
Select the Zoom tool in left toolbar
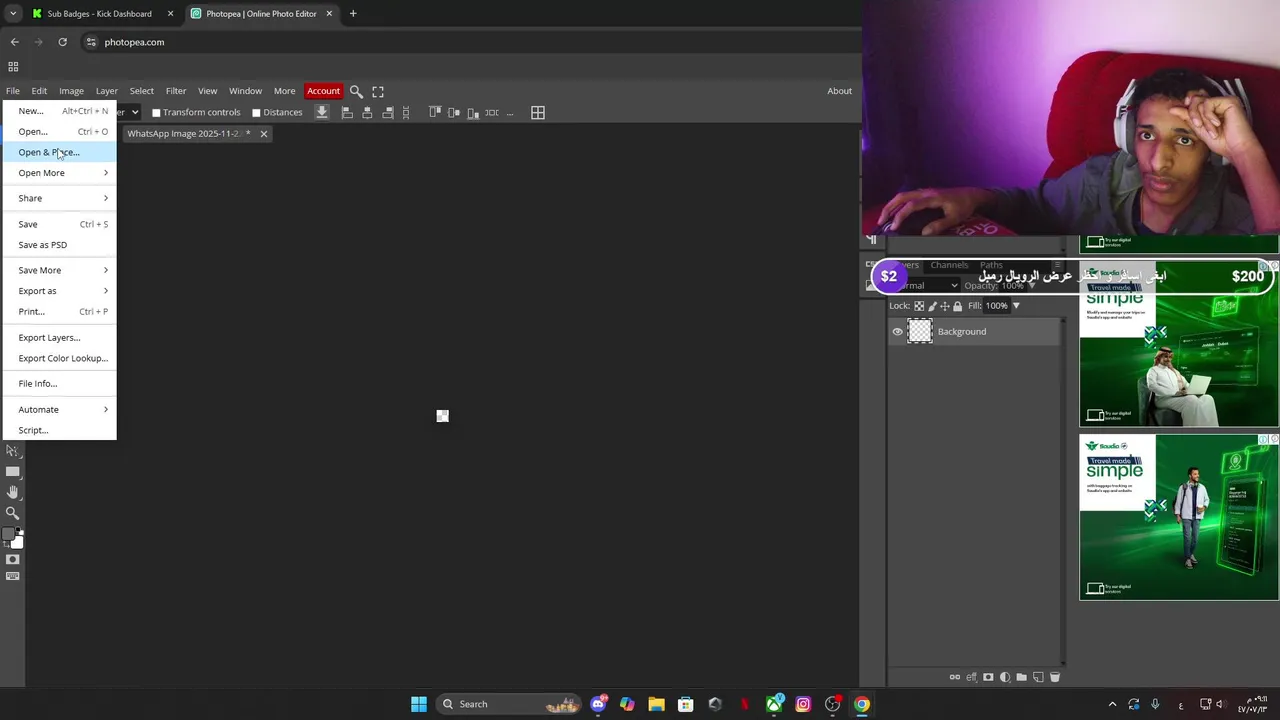(x=12, y=513)
